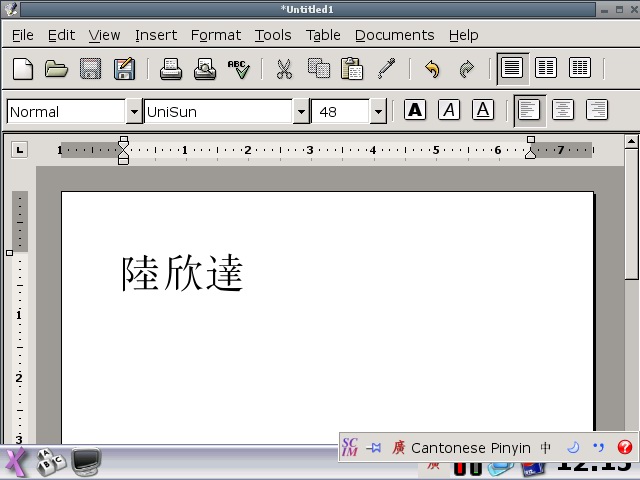640x480 pixels.
Task: Toggle bold formatting
Action: (x=415, y=110)
